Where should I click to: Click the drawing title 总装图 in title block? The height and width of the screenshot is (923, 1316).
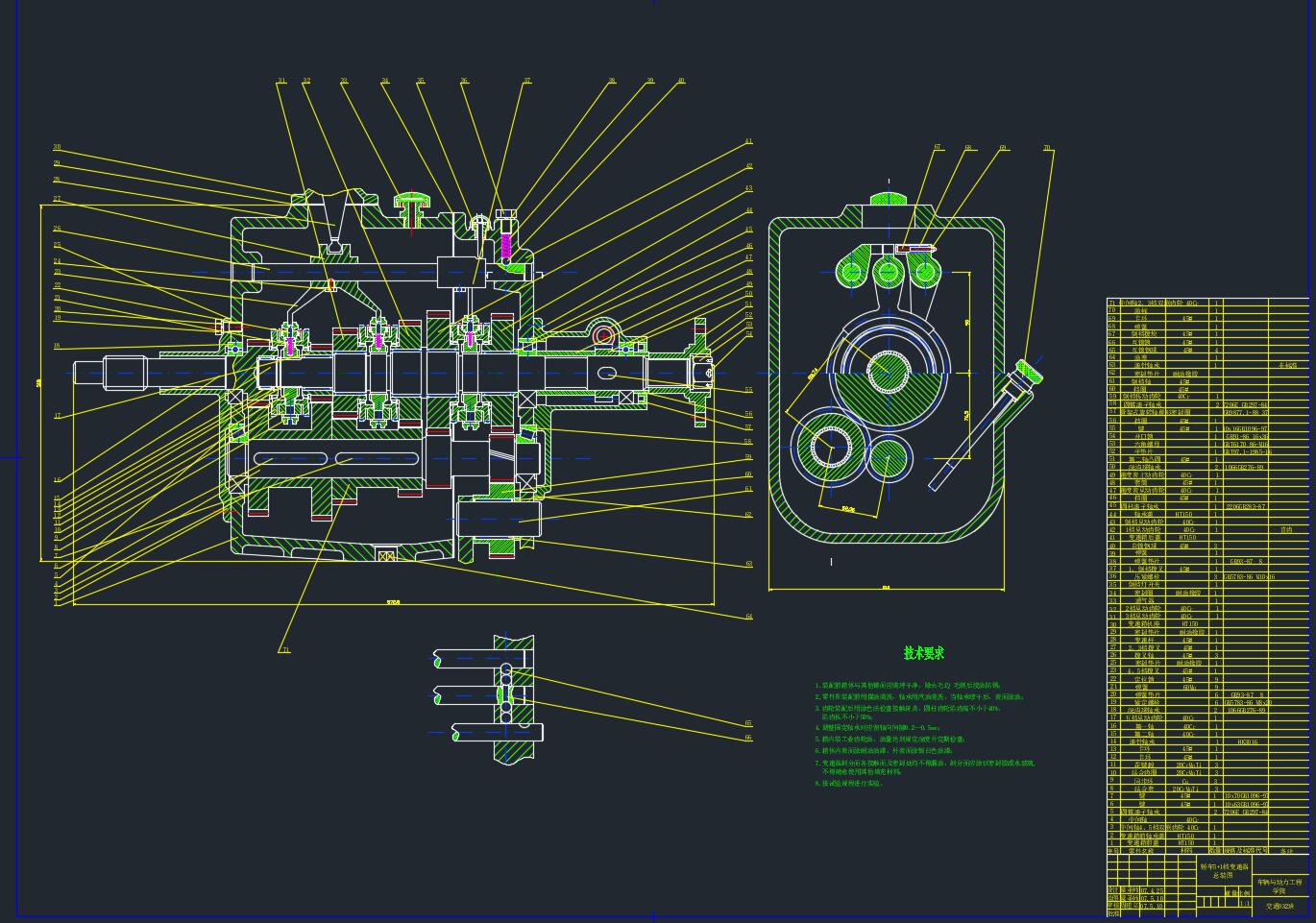1224,875
